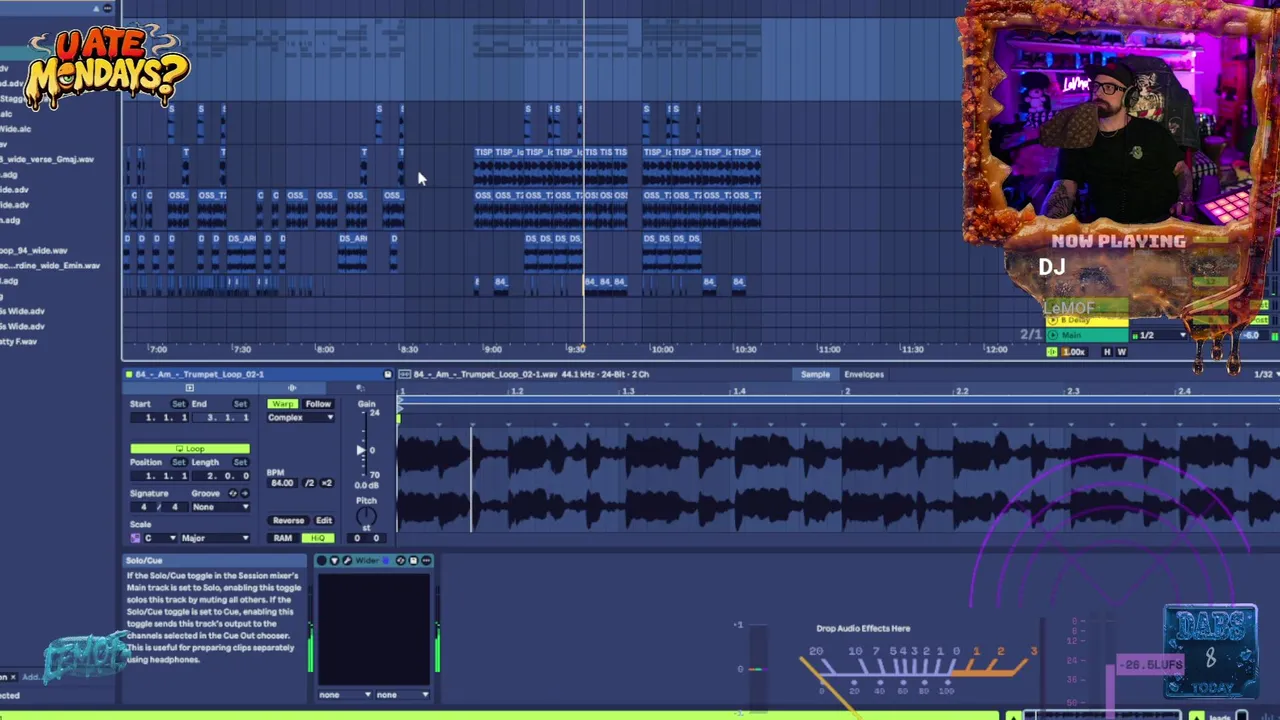The width and height of the screenshot is (1280, 720).
Task: Click the BPM 84.00 field
Action: [283, 483]
